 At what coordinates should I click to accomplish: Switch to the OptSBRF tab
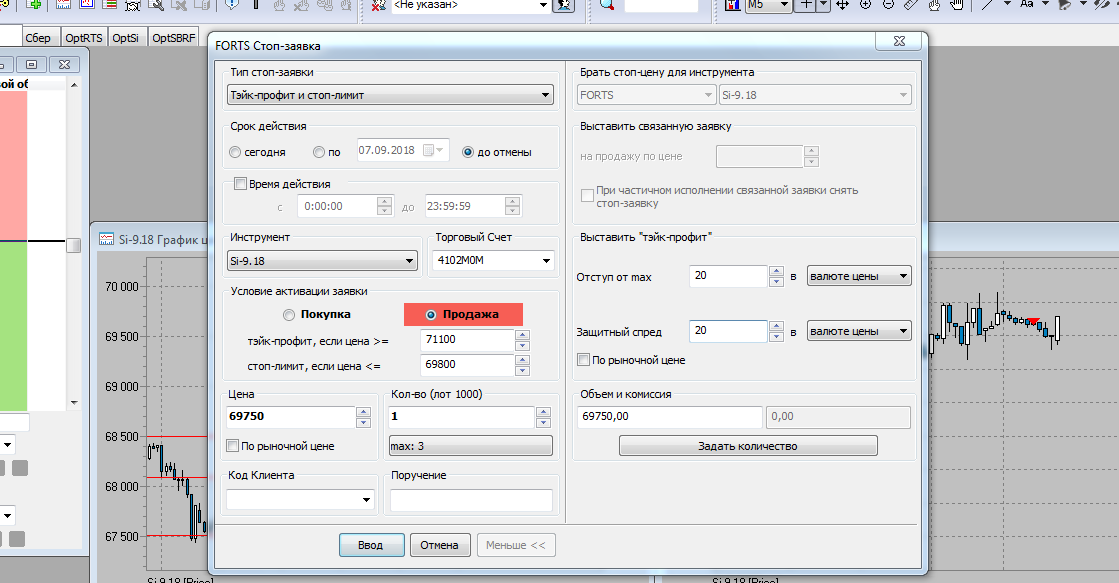pos(173,38)
